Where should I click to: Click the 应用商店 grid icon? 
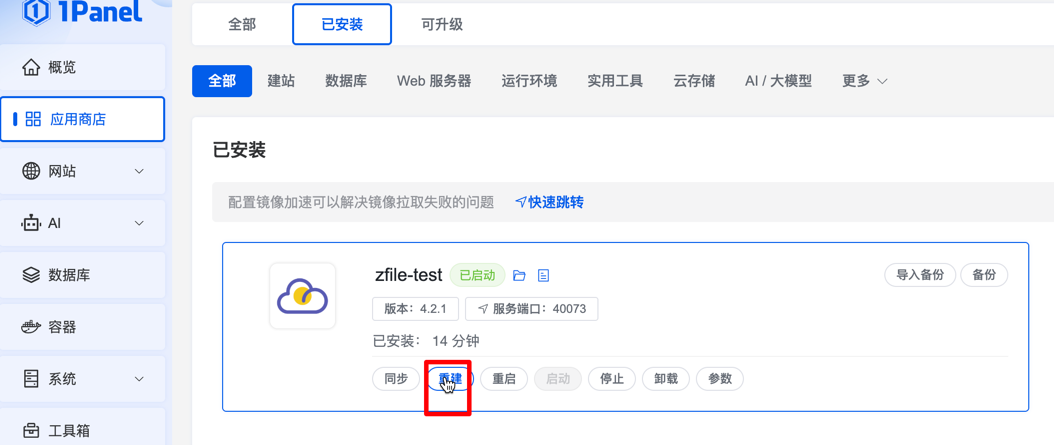(33, 119)
